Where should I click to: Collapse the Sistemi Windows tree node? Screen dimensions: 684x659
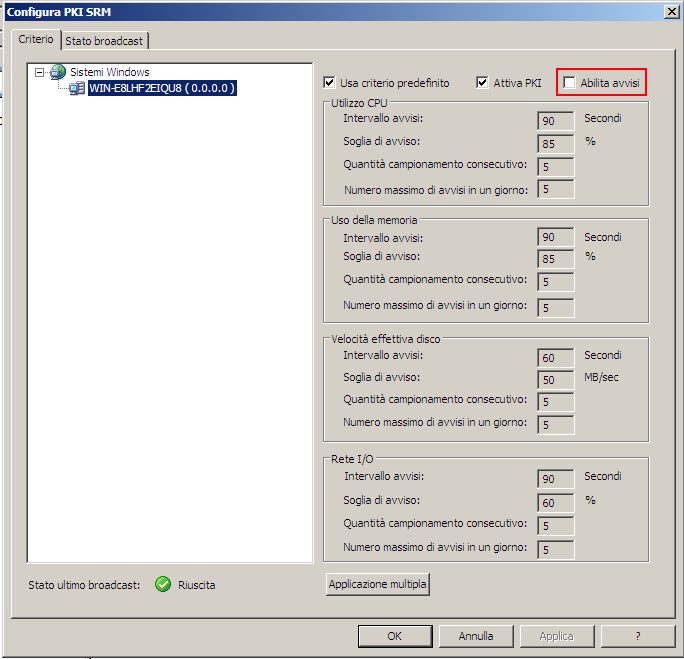point(39,72)
